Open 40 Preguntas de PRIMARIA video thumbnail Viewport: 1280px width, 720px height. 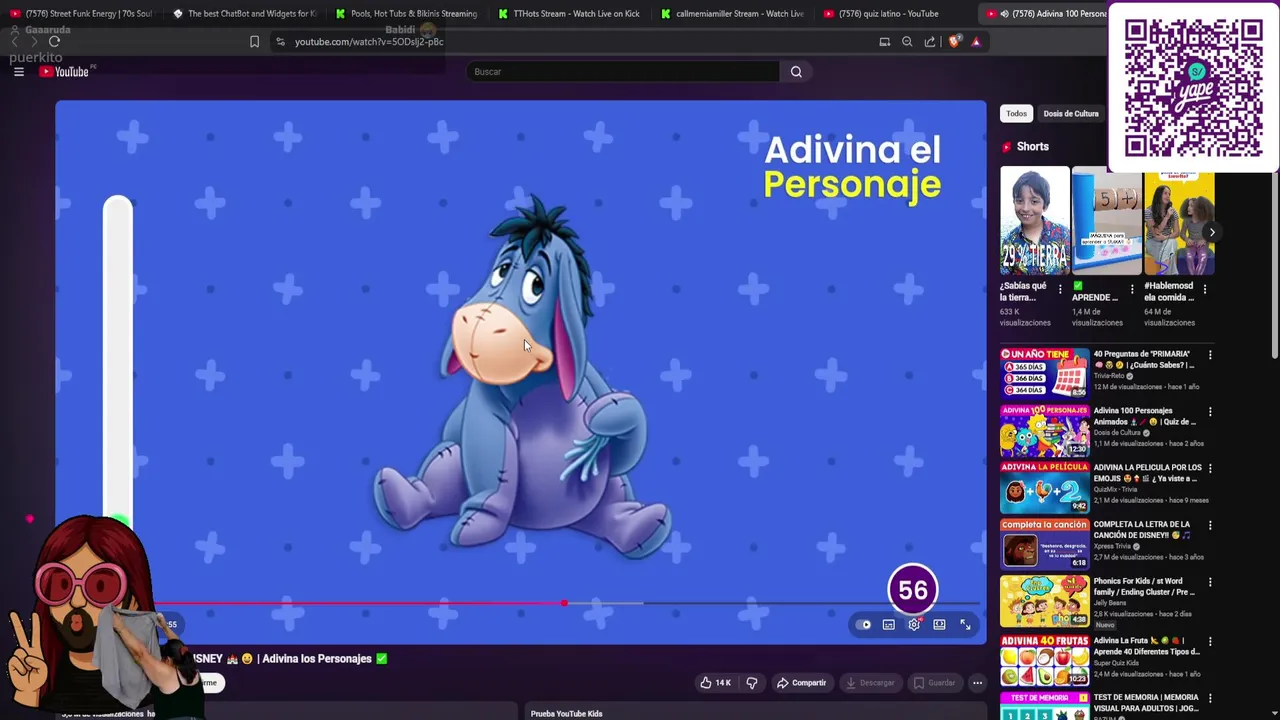(x=1044, y=372)
